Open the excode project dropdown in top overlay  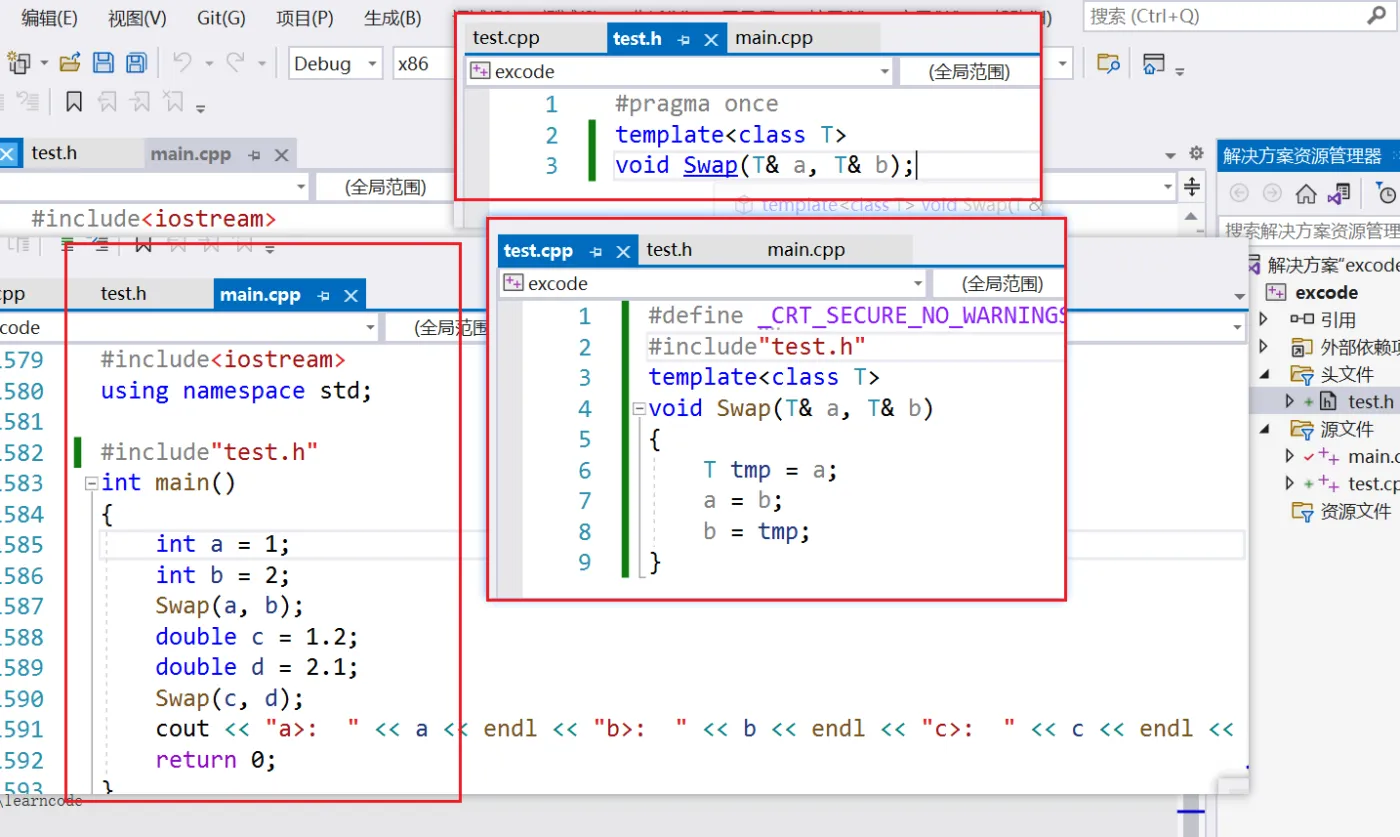point(679,71)
